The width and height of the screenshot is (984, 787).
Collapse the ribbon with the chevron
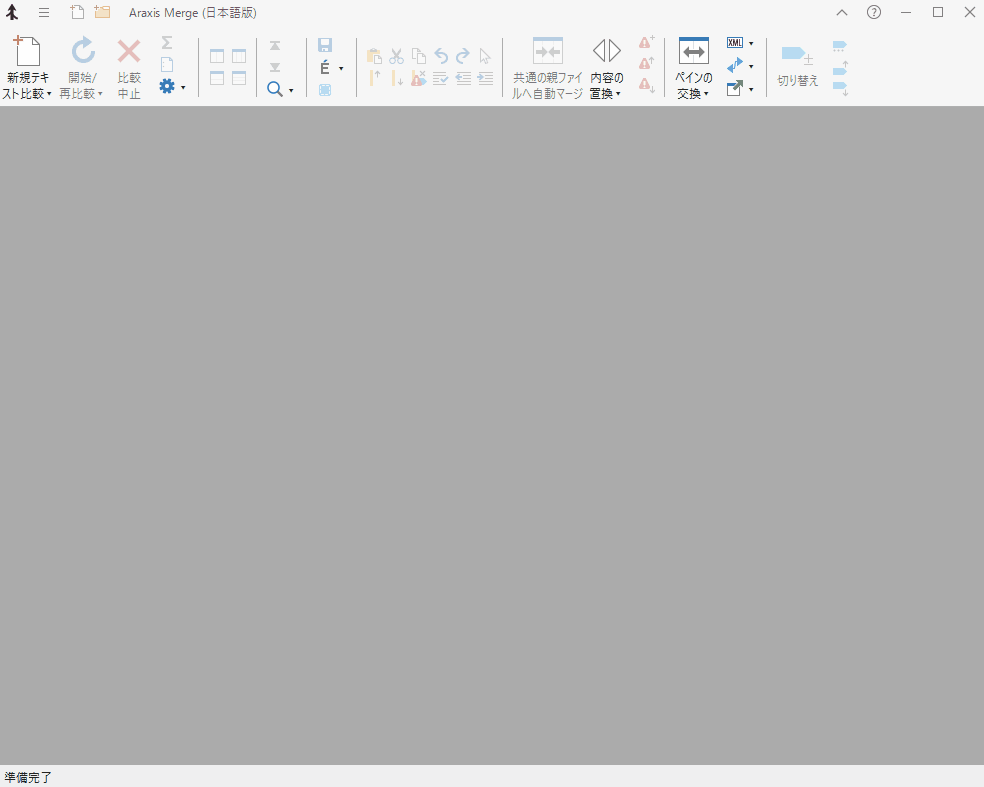click(842, 12)
